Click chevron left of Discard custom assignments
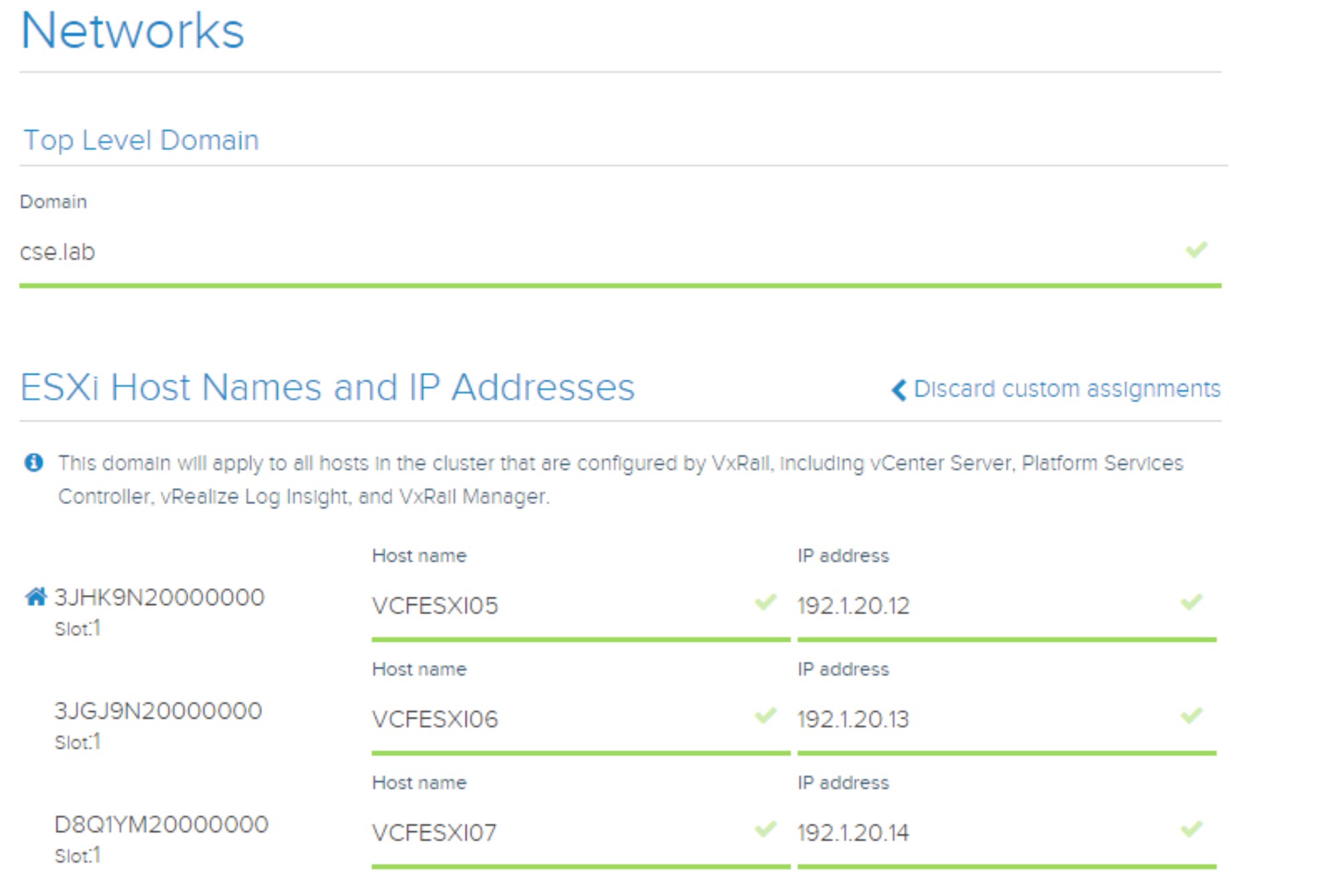 tap(899, 390)
